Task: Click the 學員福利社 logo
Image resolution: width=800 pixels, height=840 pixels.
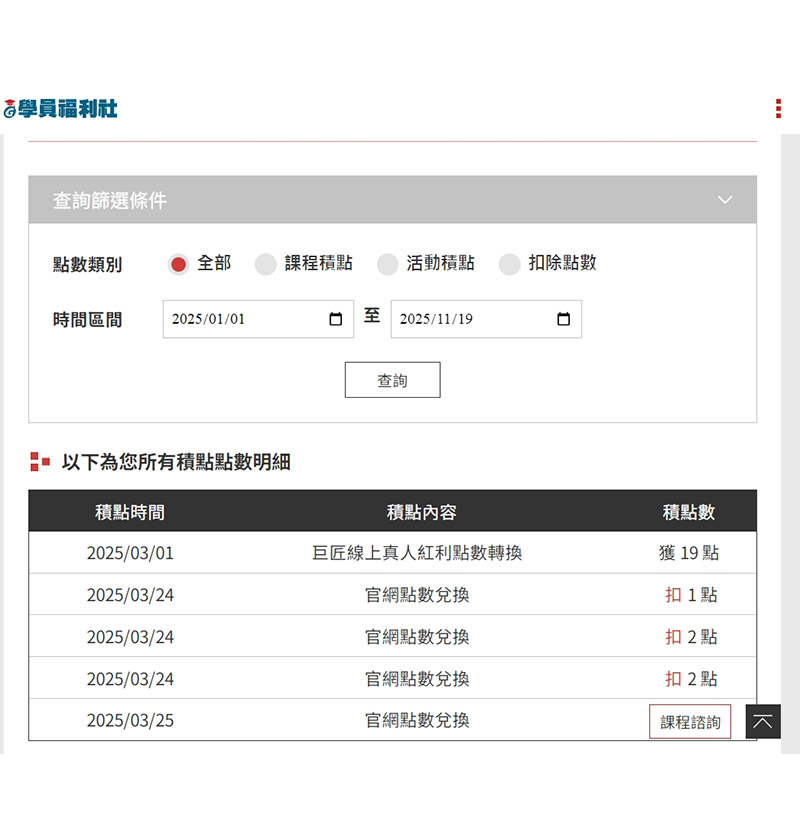Action: click(x=60, y=109)
